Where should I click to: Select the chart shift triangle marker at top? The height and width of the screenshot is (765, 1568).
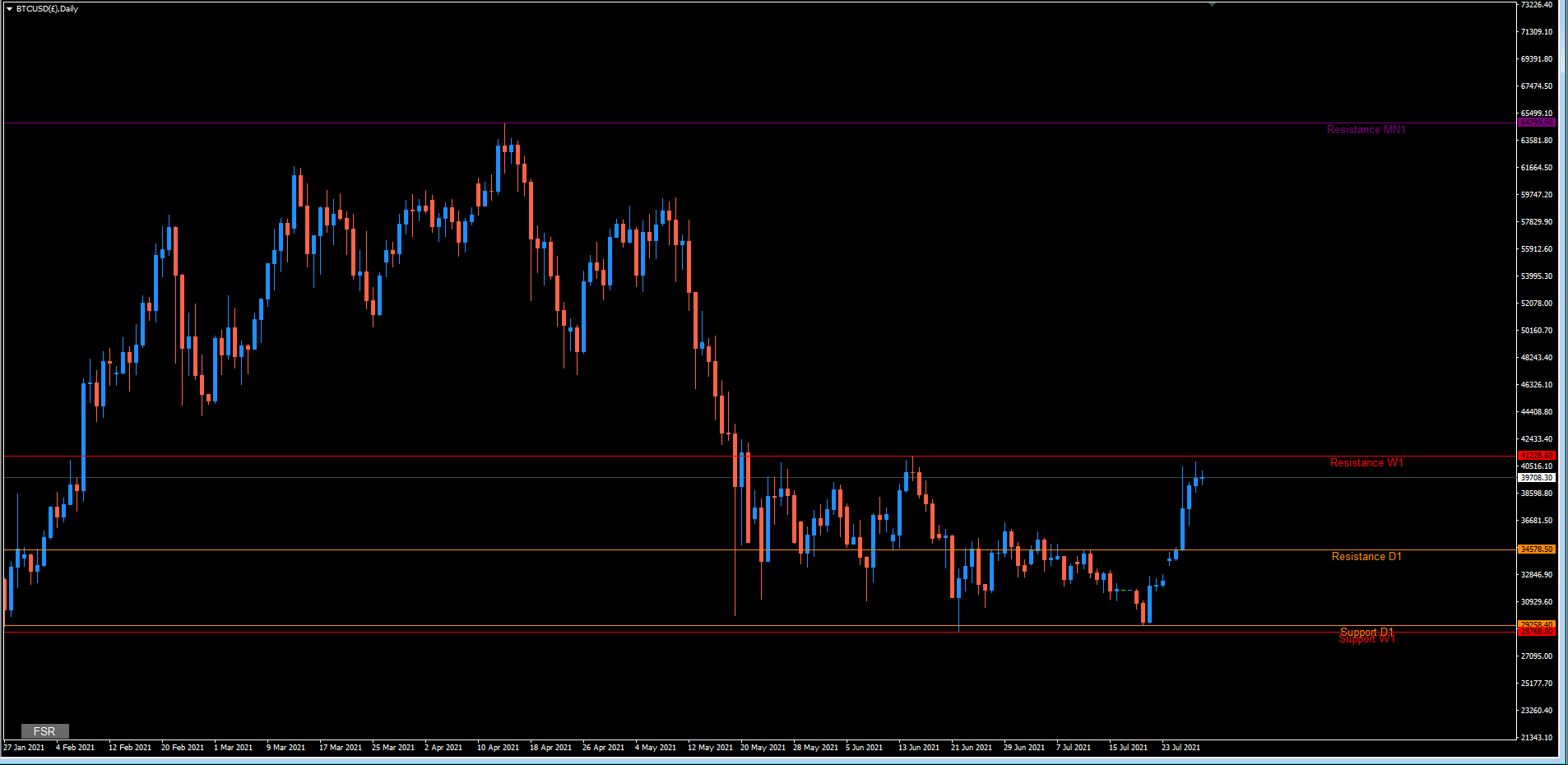(x=1212, y=4)
